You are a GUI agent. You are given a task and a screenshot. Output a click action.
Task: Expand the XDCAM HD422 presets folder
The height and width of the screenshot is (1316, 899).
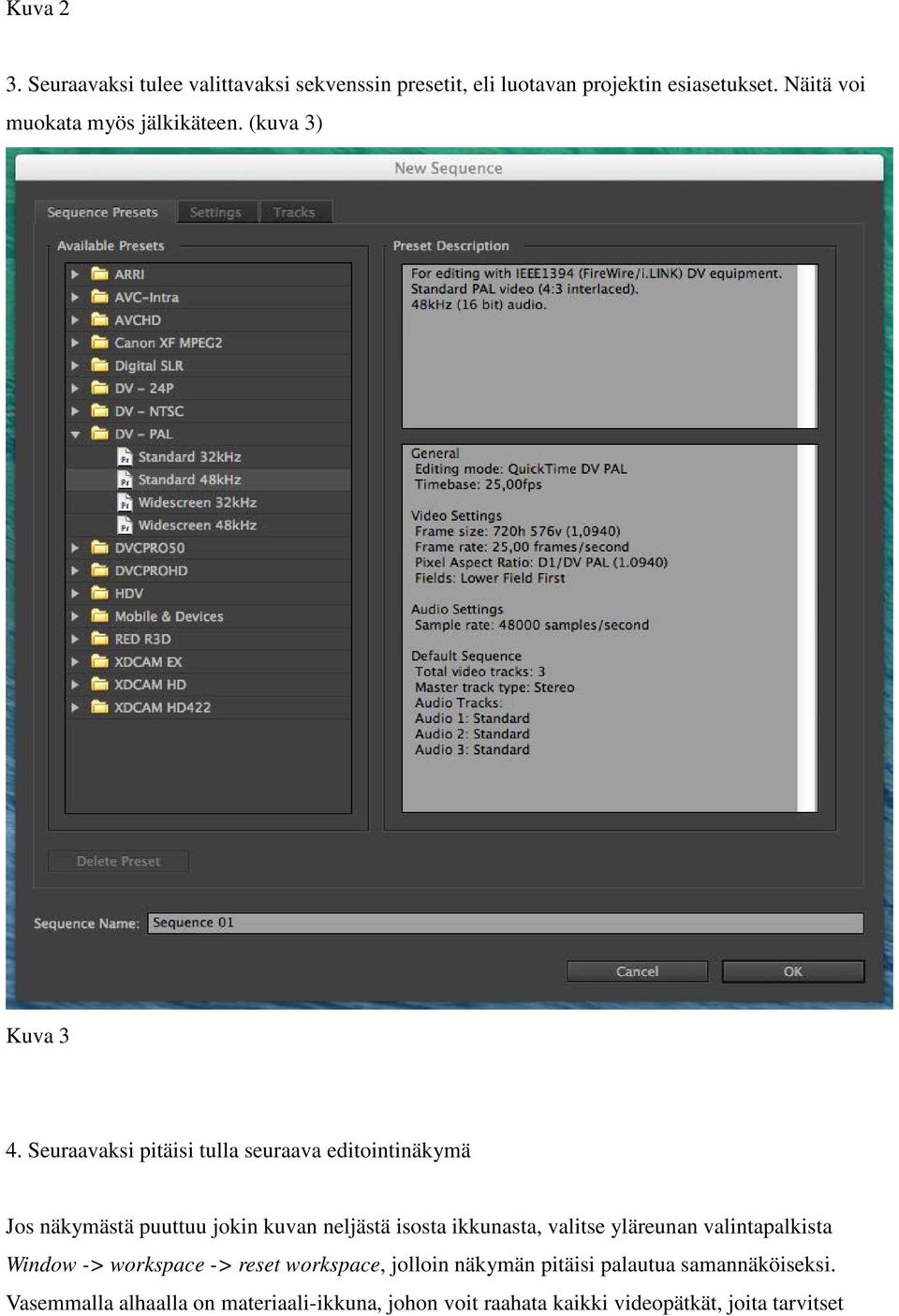[x=75, y=707]
